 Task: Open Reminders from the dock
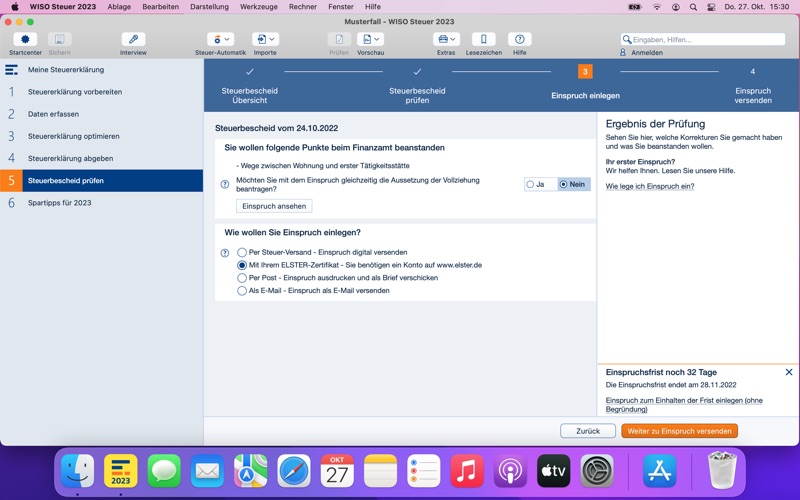[423, 470]
